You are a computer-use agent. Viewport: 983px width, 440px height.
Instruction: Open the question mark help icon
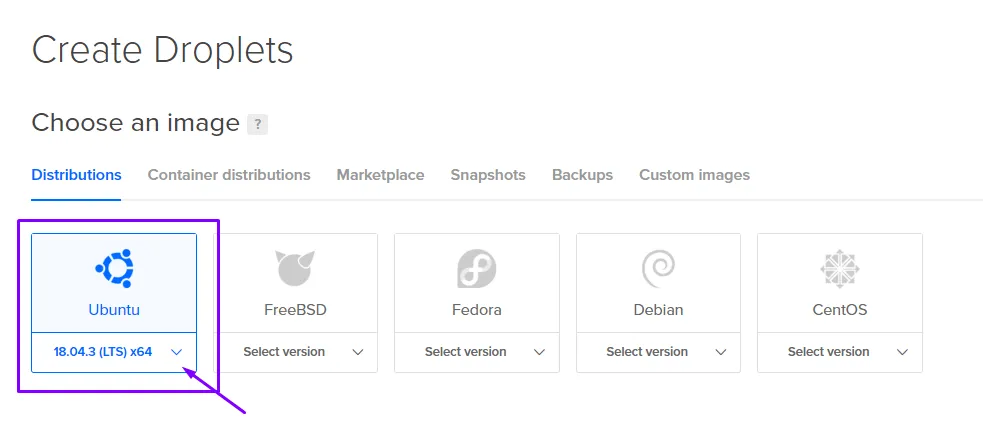[x=258, y=124]
